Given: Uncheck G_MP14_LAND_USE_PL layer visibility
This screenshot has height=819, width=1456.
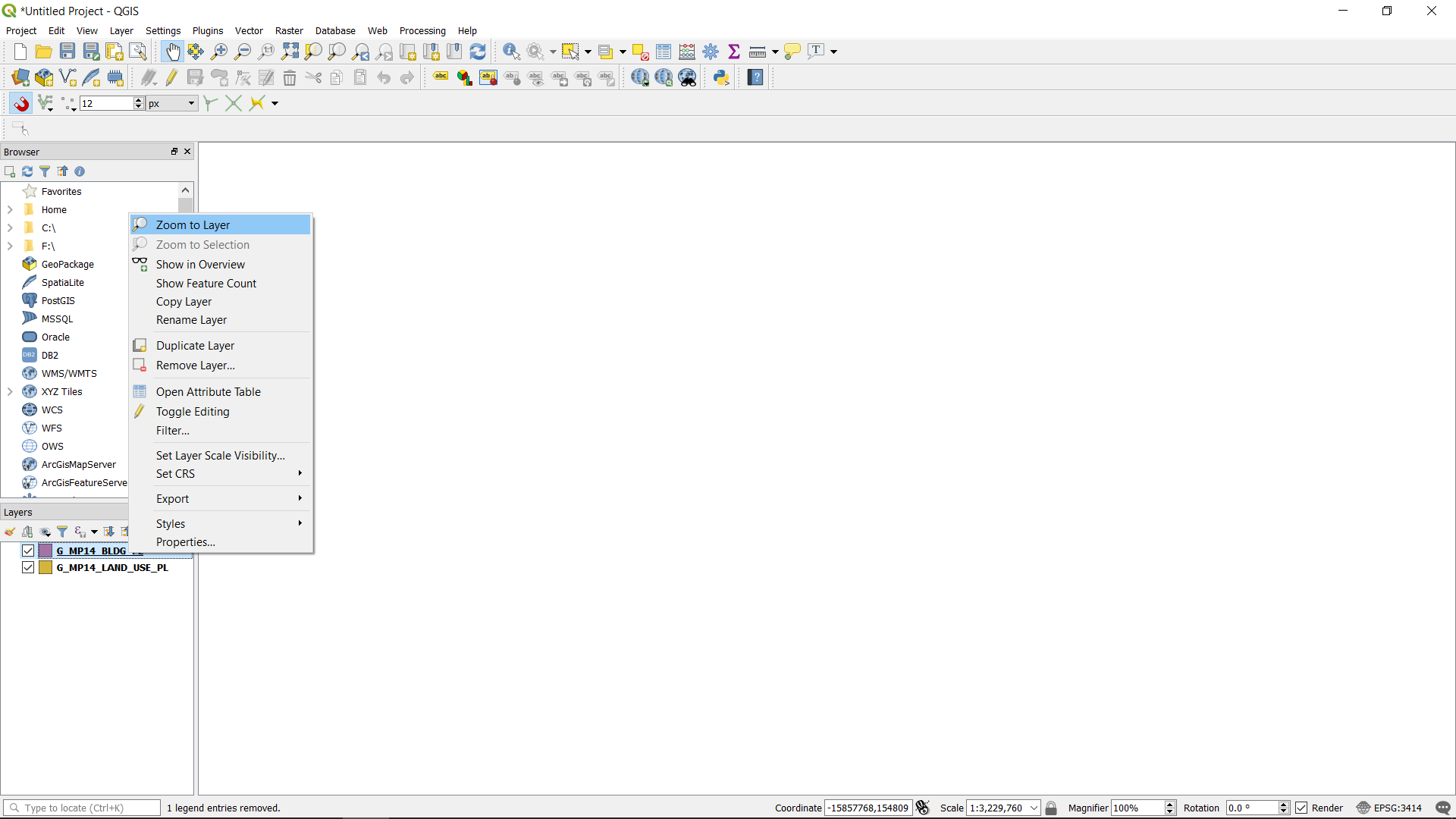Looking at the screenshot, I should [28, 567].
